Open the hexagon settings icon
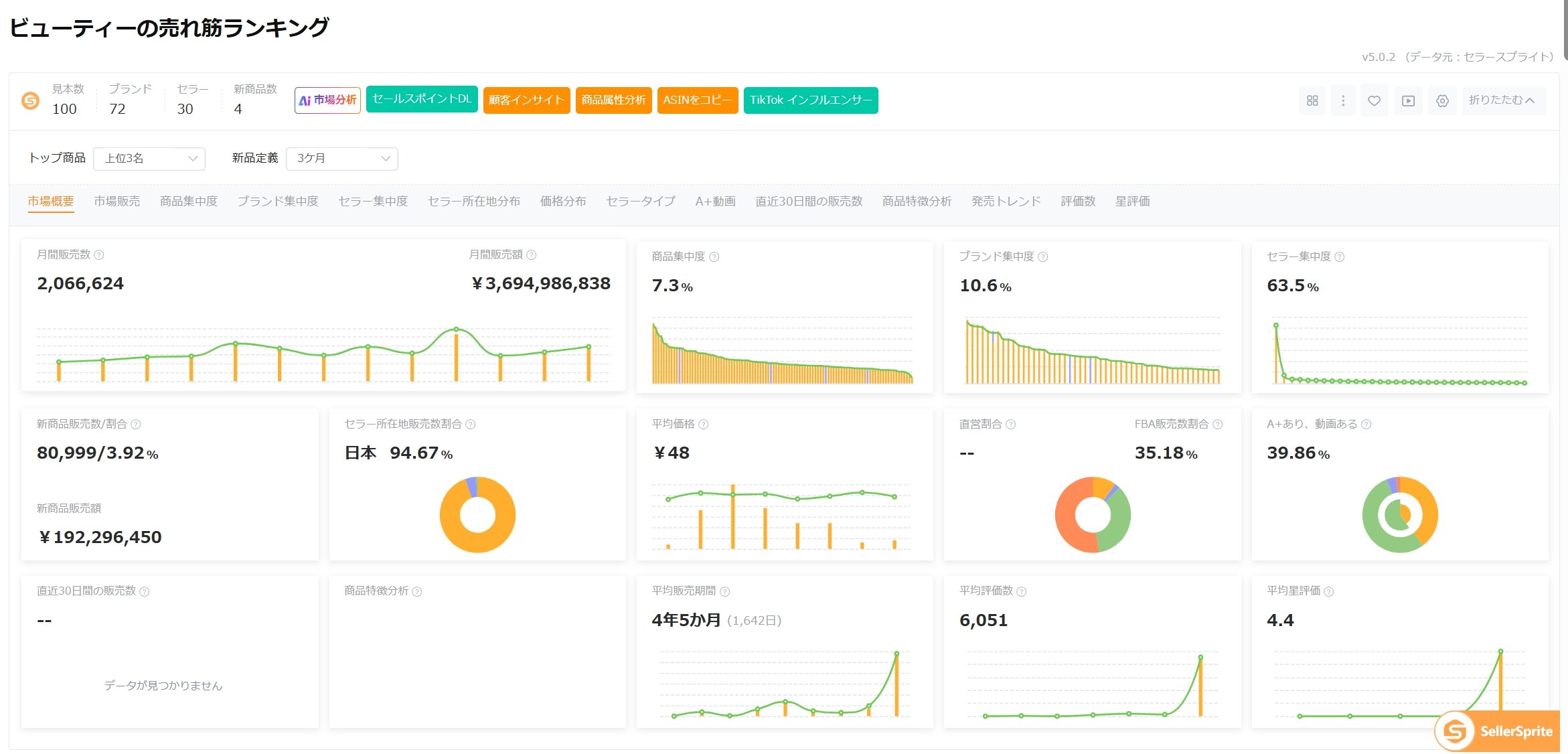 click(1443, 100)
